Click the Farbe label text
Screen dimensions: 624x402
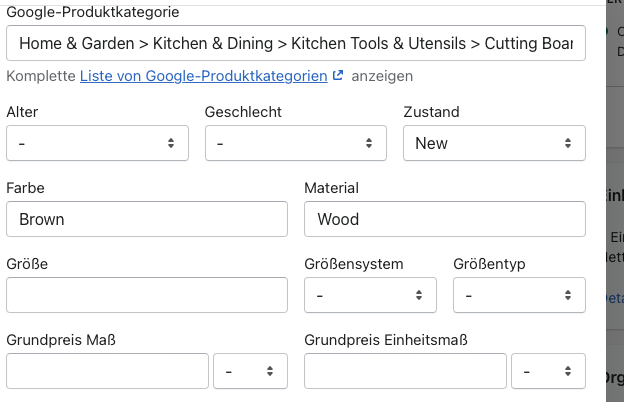(x=25, y=188)
